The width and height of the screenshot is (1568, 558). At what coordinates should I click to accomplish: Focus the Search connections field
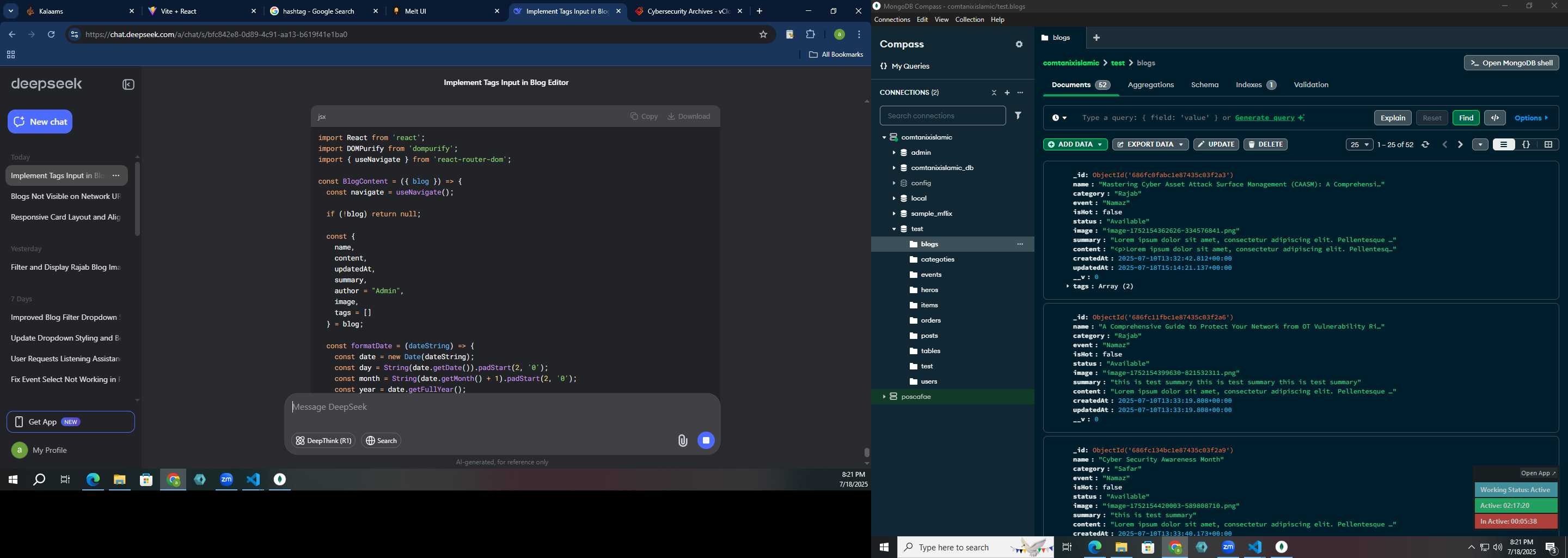point(942,116)
